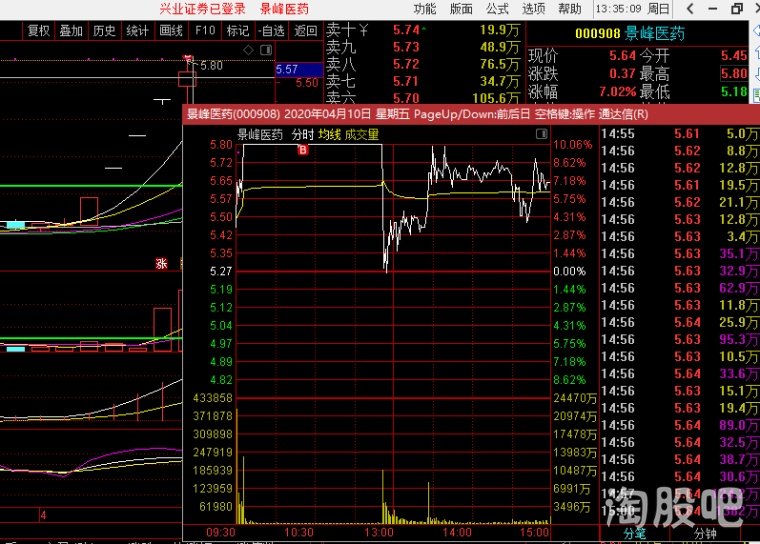Image resolution: width=760 pixels, height=544 pixels.
Task: Switch to the 分钟 tab
Action: pyautogui.click(x=705, y=534)
